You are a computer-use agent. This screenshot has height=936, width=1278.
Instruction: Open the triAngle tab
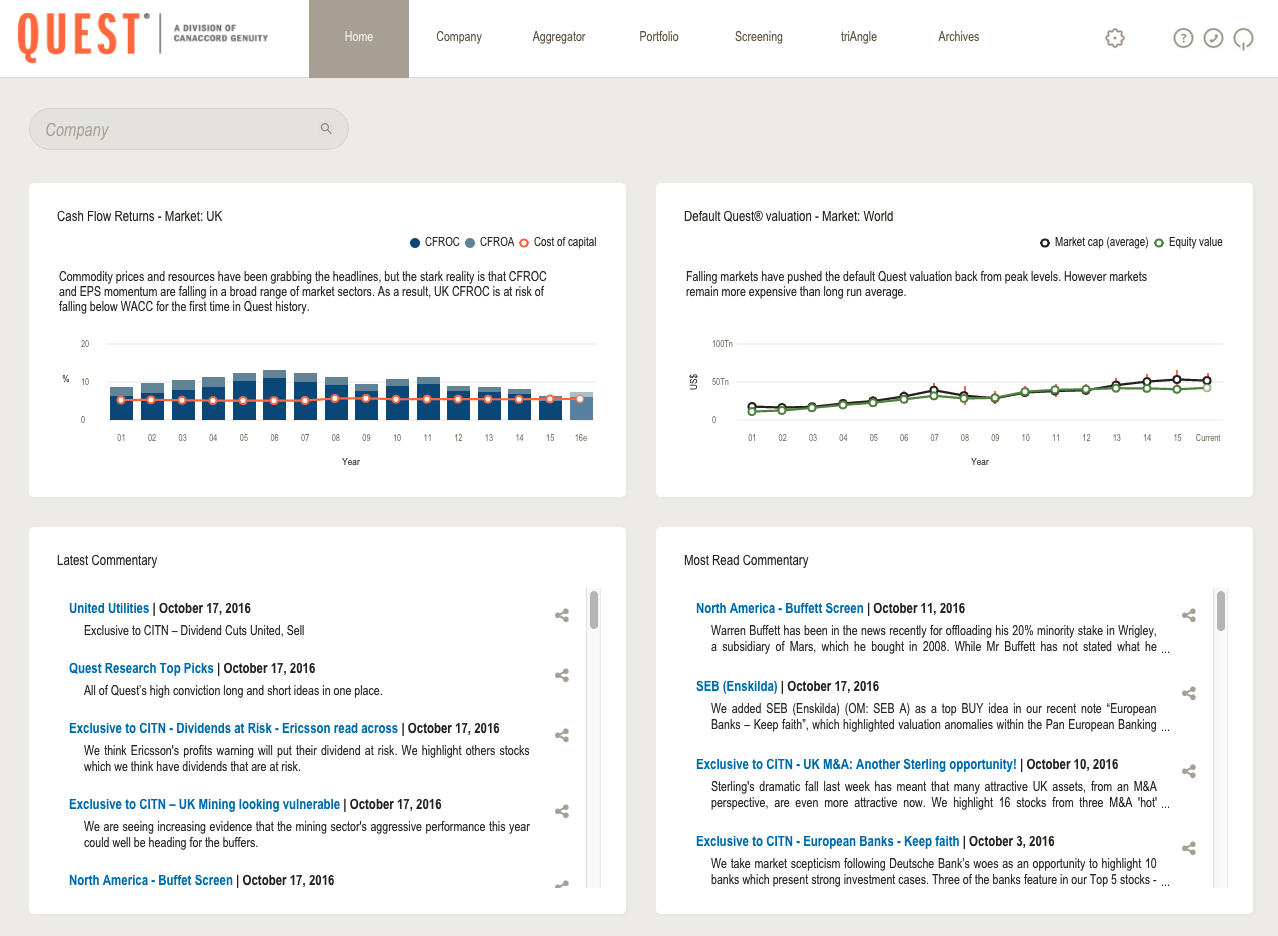pyautogui.click(x=859, y=37)
